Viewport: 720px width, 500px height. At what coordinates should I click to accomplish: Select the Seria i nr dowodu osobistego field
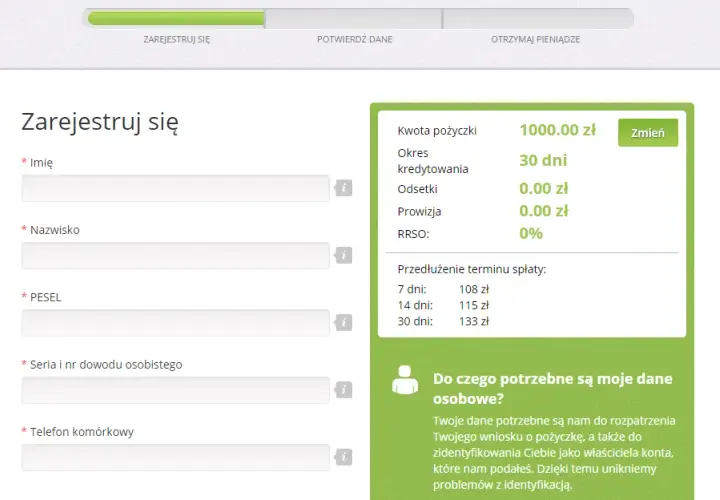(x=175, y=390)
